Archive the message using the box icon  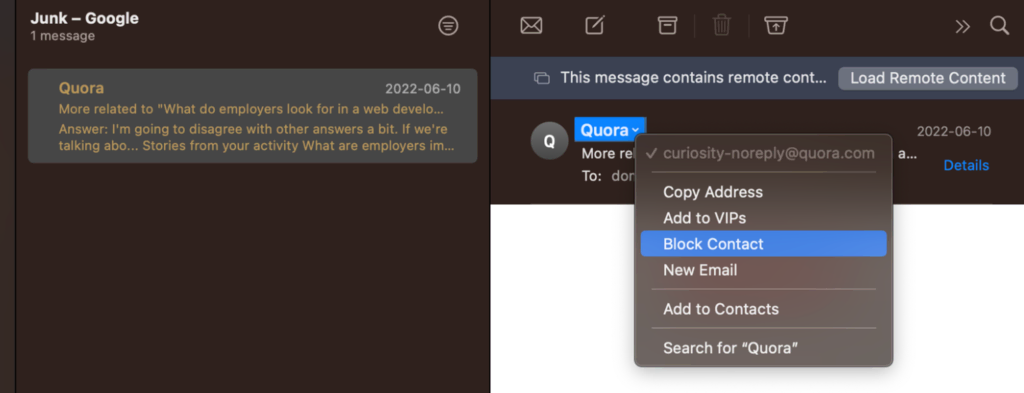tap(667, 25)
